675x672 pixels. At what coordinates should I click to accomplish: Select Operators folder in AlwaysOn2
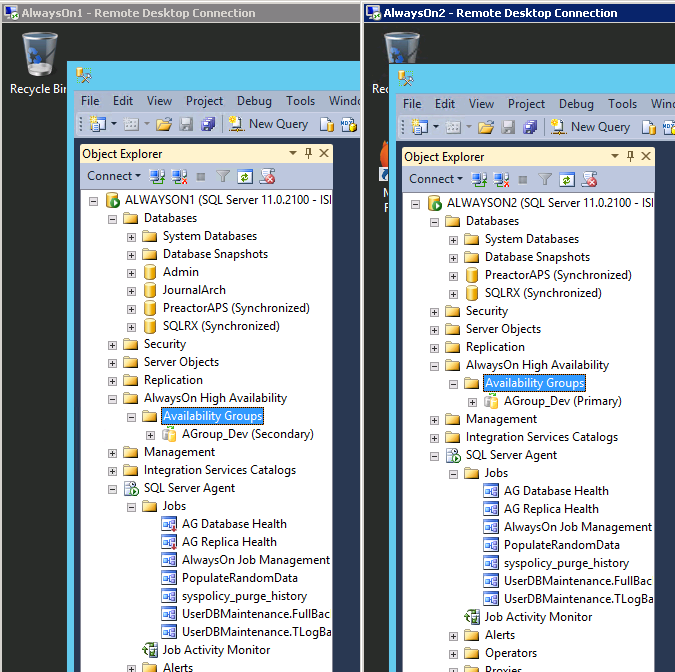[x=511, y=653]
